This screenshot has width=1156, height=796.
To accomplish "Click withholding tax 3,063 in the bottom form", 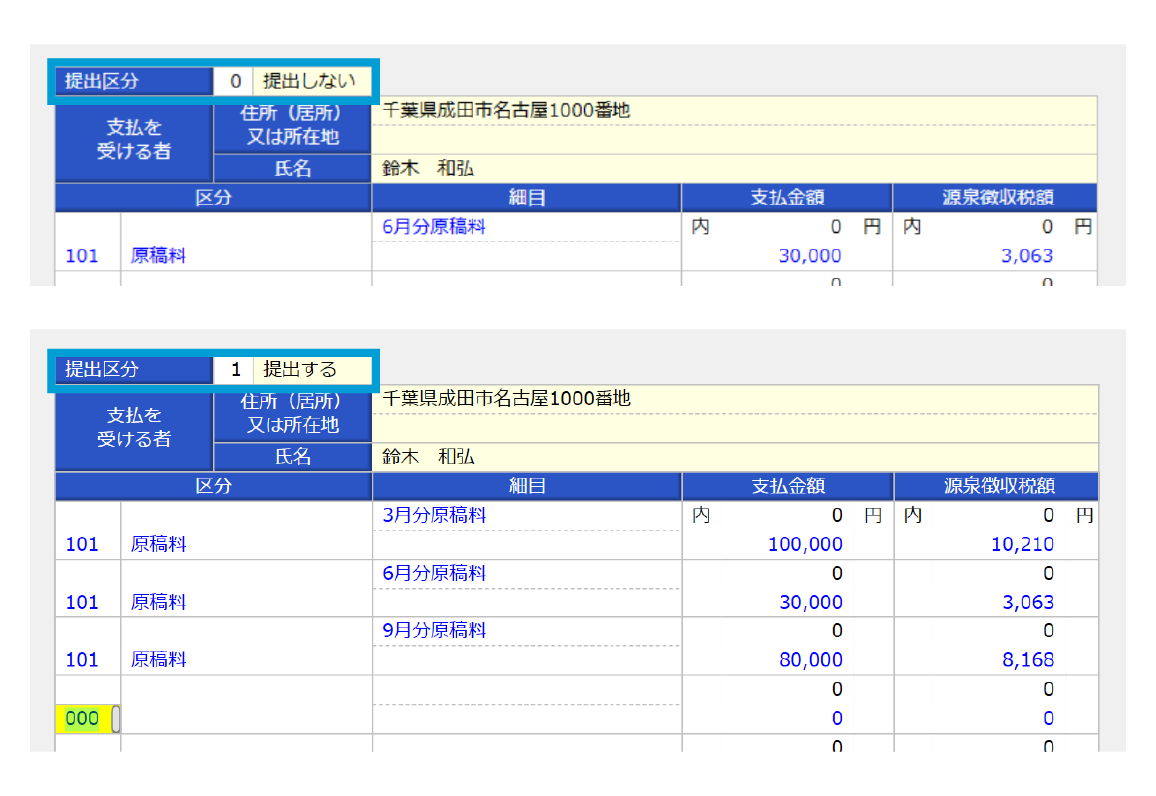I will coord(1028,602).
